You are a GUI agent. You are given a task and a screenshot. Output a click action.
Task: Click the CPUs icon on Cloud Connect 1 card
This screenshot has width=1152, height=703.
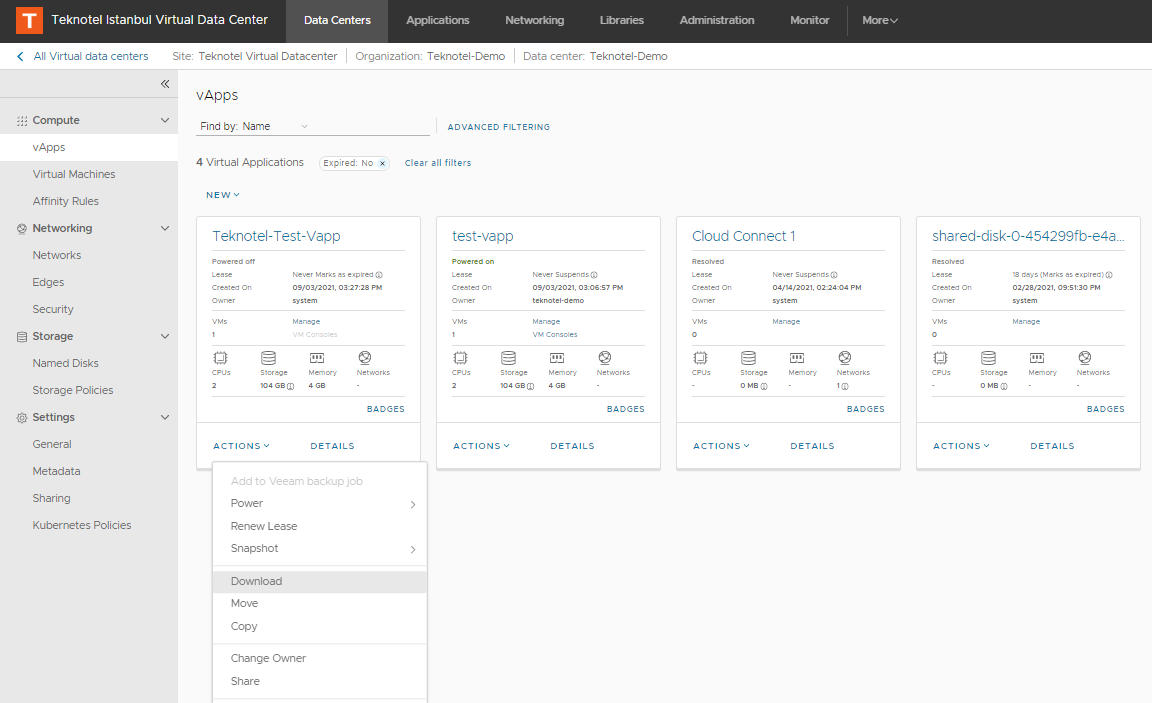tap(700, 358)
